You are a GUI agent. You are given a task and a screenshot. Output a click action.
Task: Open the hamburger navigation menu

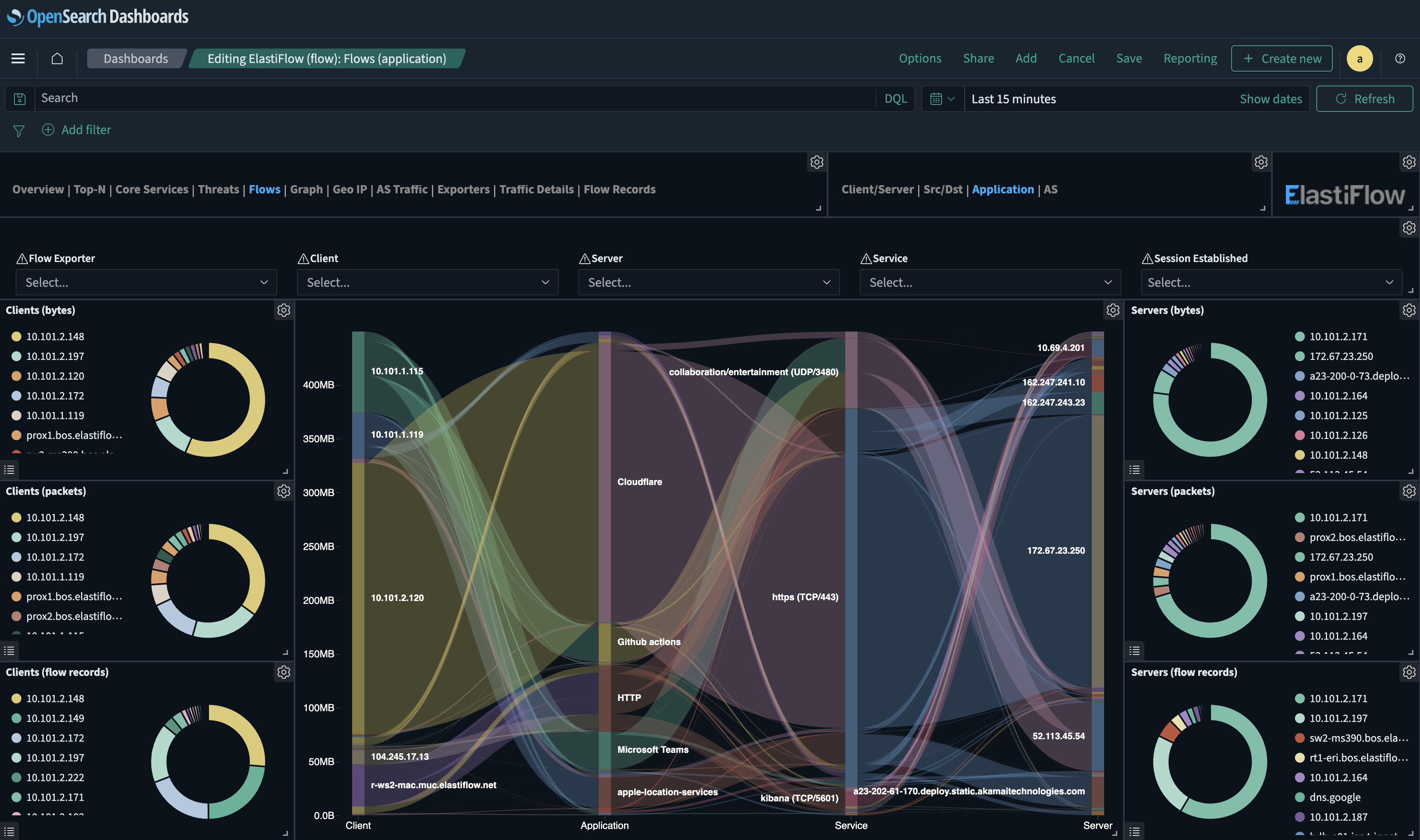tap(18, 58)
